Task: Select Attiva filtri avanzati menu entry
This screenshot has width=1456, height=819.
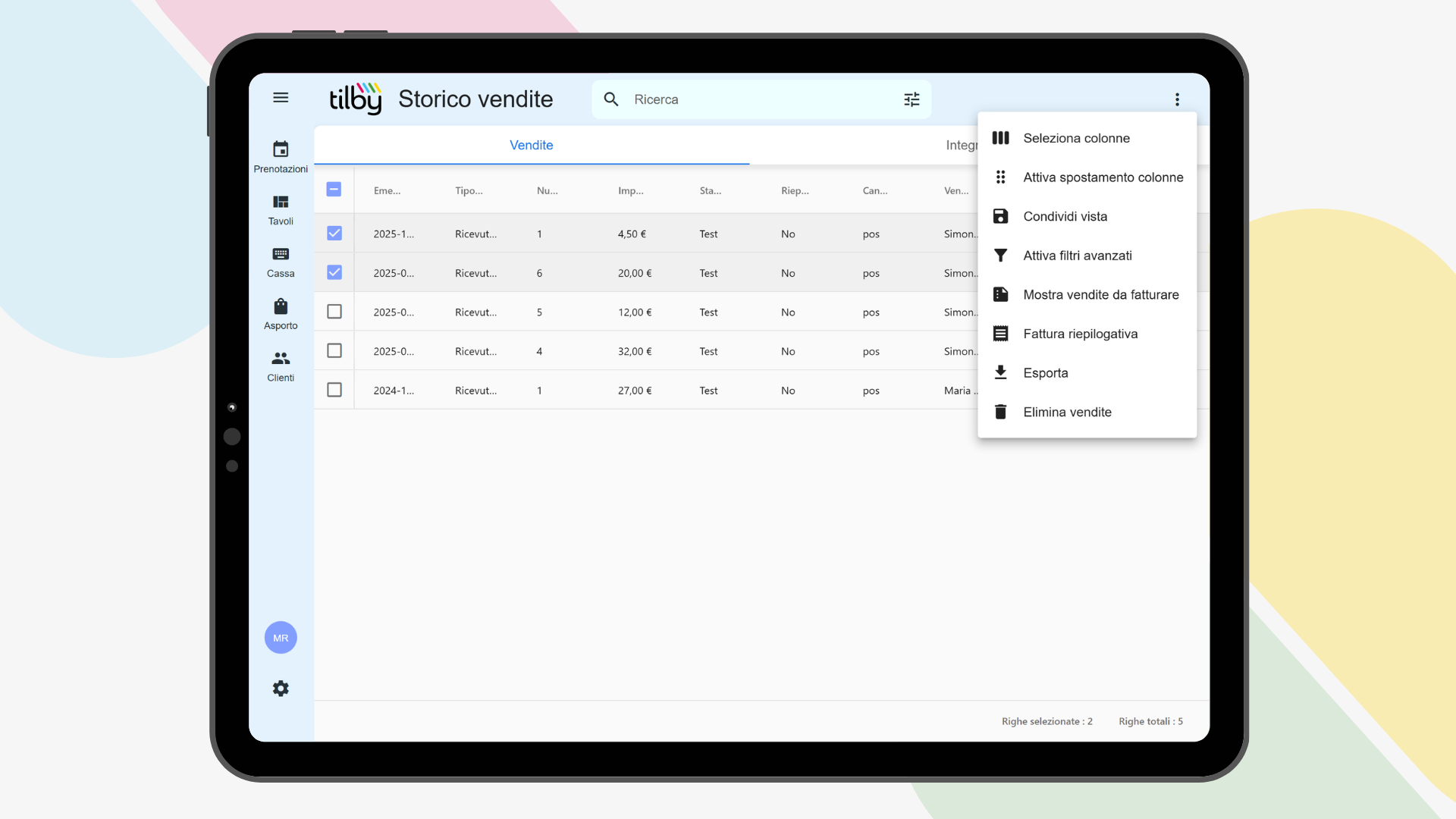Action: pos(1087,256)
